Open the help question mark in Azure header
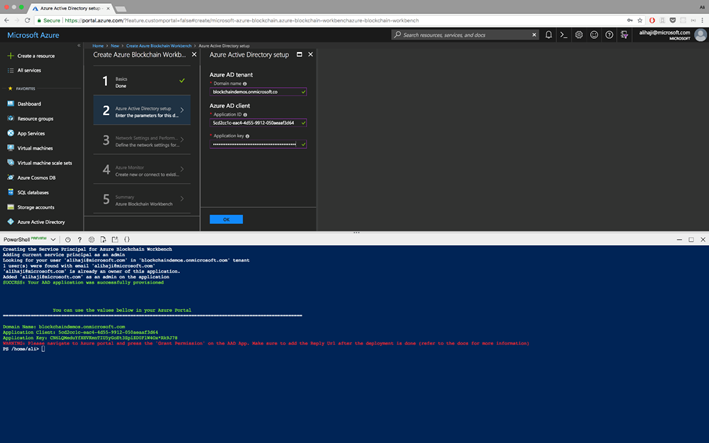 click(609, 35)
